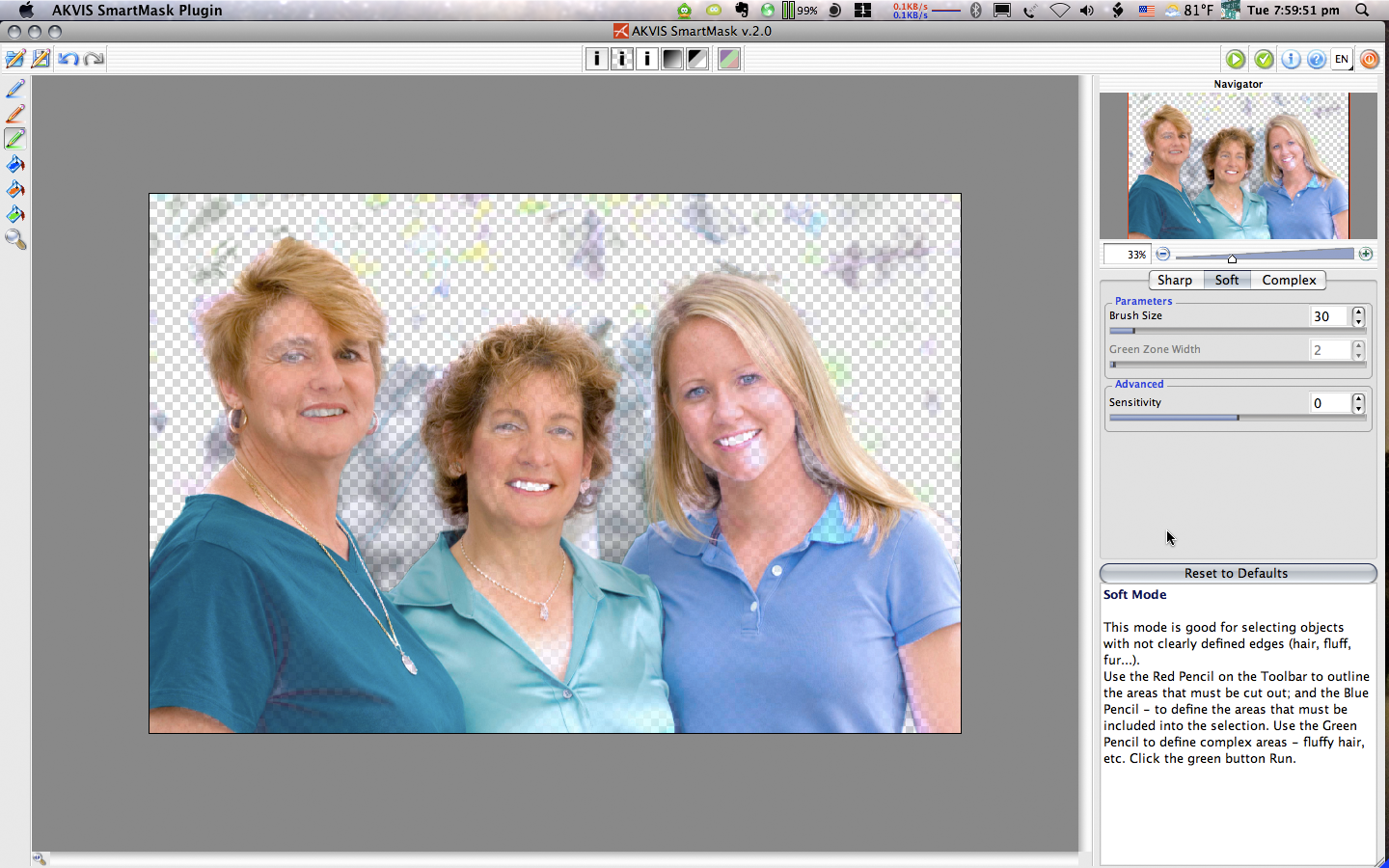1389x868 pixels.
Task: Click the Sensitivity value field
Action: coord(1329,403)
